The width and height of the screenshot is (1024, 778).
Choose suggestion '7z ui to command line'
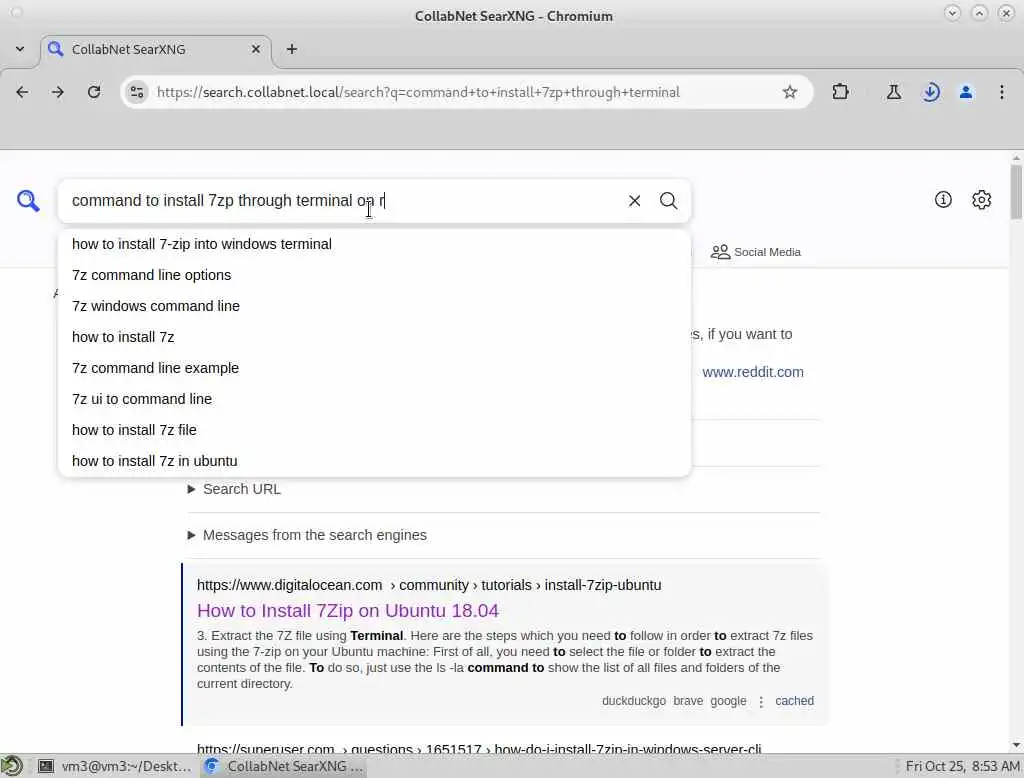374,399
